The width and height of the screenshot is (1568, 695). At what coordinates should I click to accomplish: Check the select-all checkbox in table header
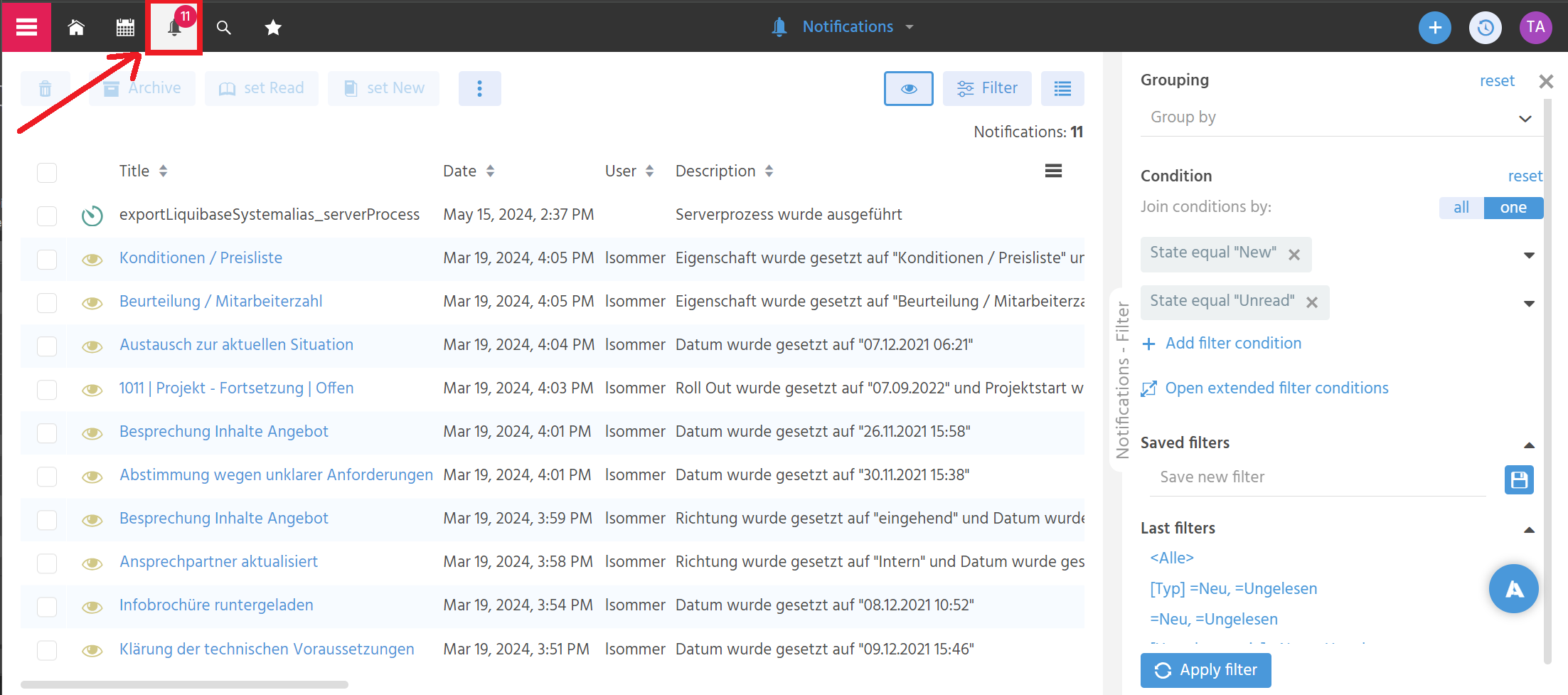point(46,172)
